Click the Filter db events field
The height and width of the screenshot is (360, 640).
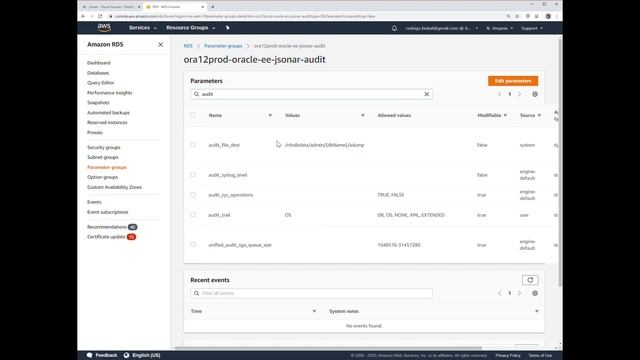click(311, 293)
